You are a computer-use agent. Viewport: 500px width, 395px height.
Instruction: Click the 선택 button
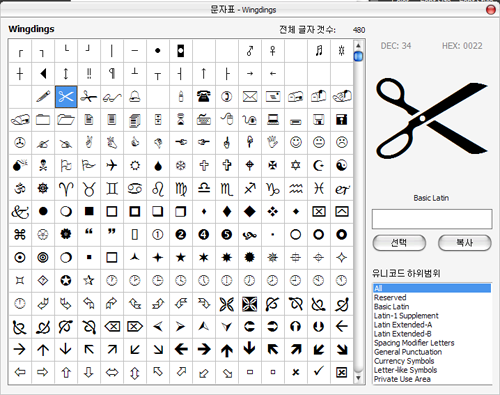click(399, 243)
